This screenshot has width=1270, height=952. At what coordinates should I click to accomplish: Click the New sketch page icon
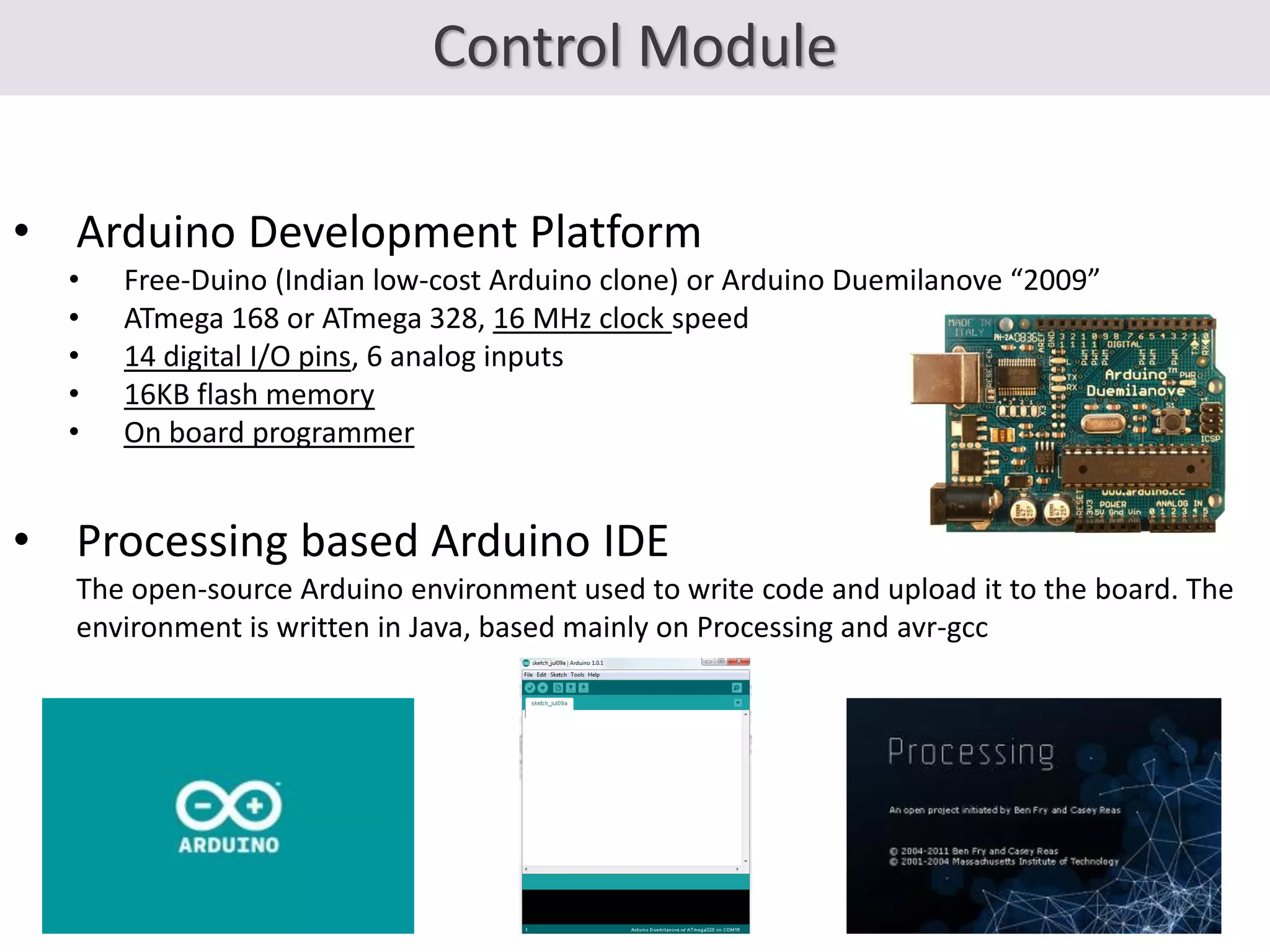click(x=557, y=687)
